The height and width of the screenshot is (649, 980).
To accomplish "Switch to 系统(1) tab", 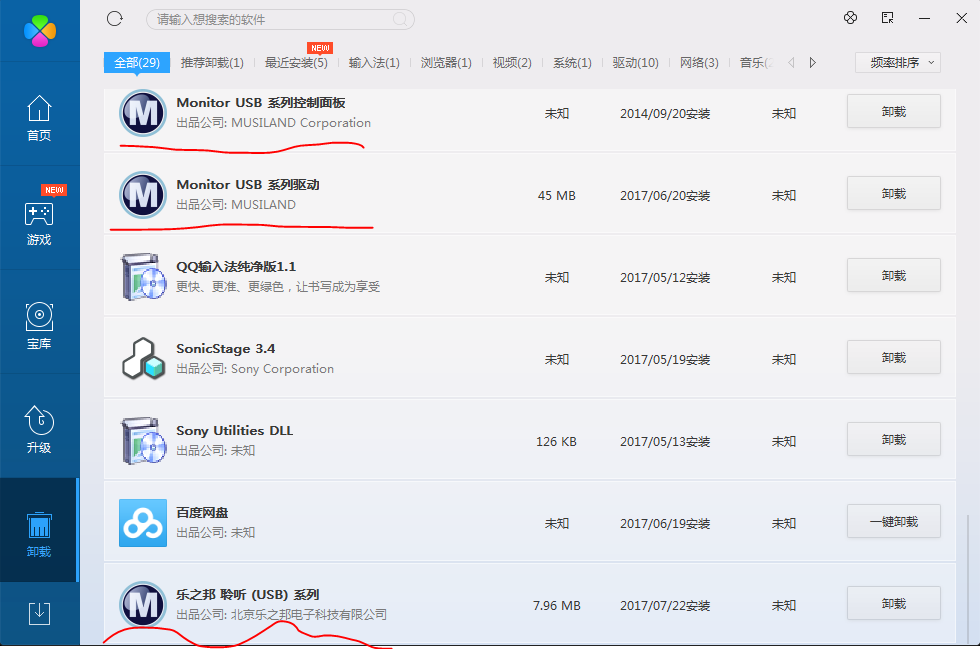I will 572,63.
